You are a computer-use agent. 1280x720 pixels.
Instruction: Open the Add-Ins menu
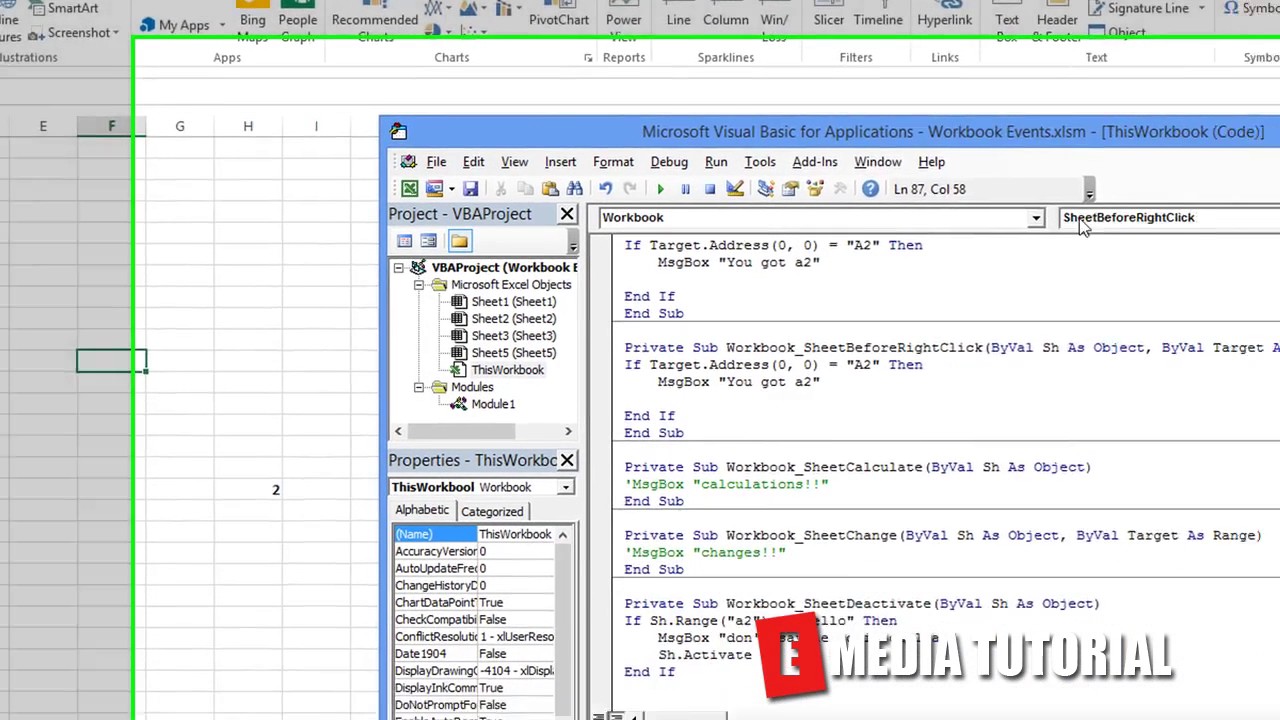tap(815, 162)
